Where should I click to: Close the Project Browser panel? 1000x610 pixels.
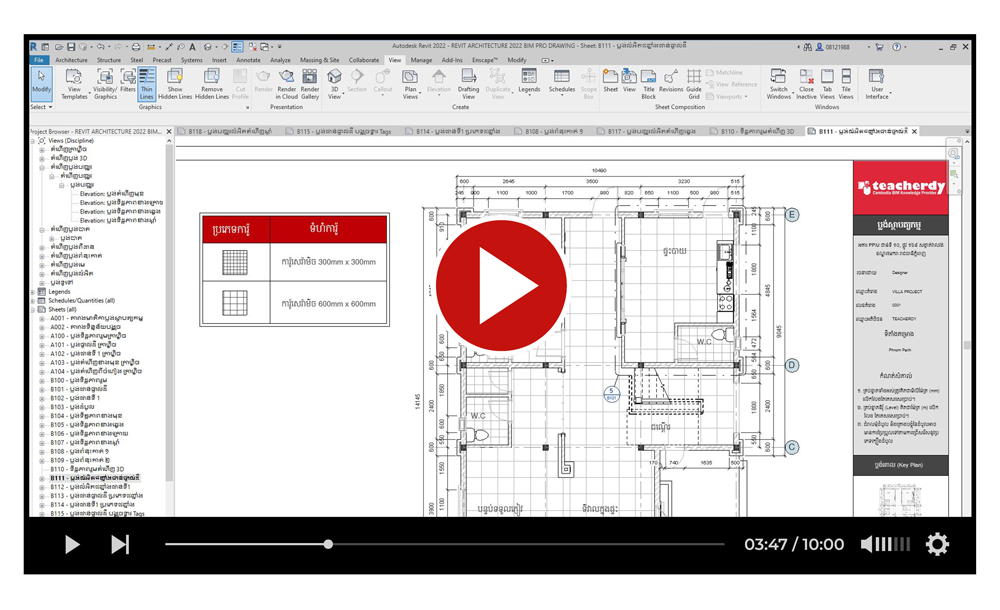point(169,131)
